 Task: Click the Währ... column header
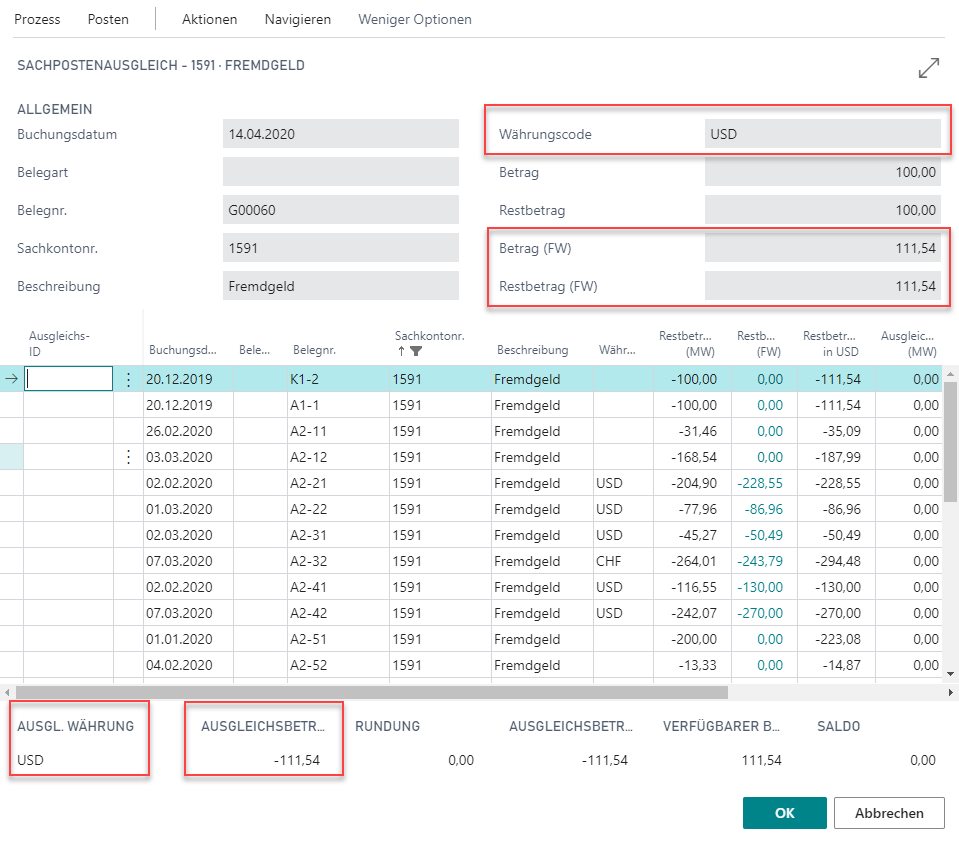[x=617, y=350]
